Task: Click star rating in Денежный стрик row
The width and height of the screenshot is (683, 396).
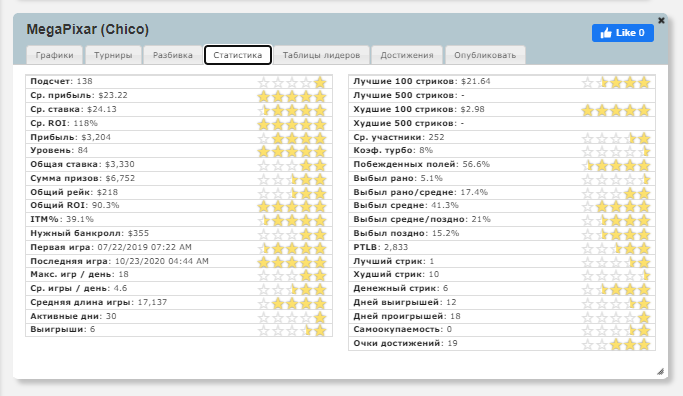Action: [616, 289]
